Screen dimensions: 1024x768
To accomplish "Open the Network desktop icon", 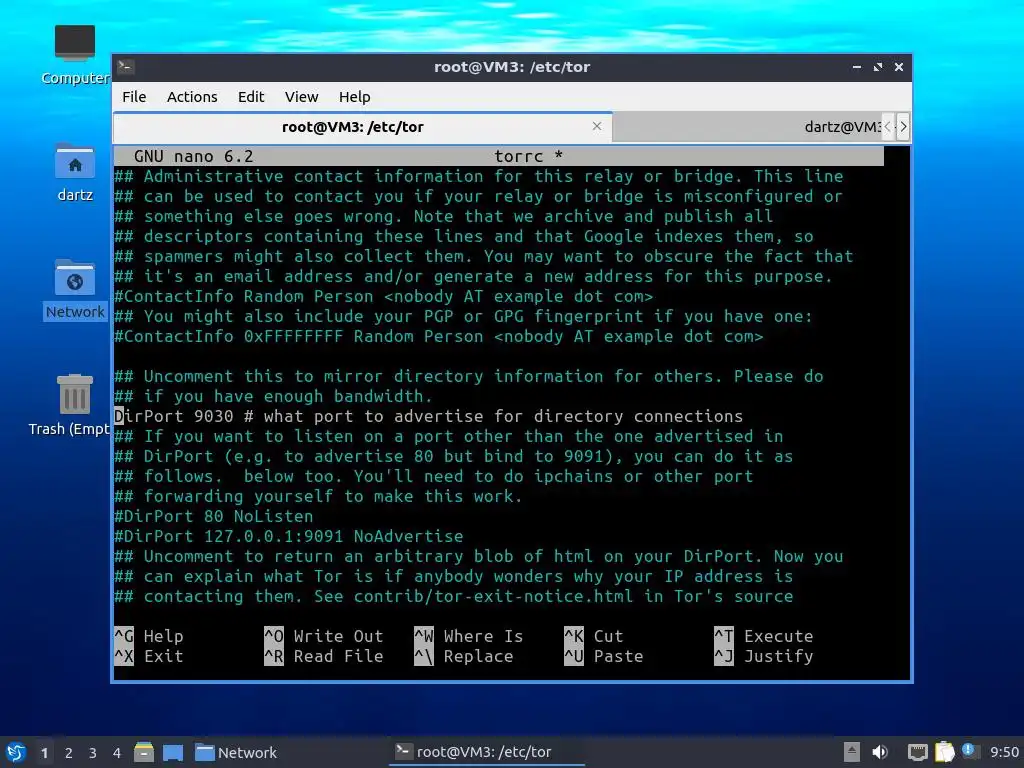I will (74, 289).
